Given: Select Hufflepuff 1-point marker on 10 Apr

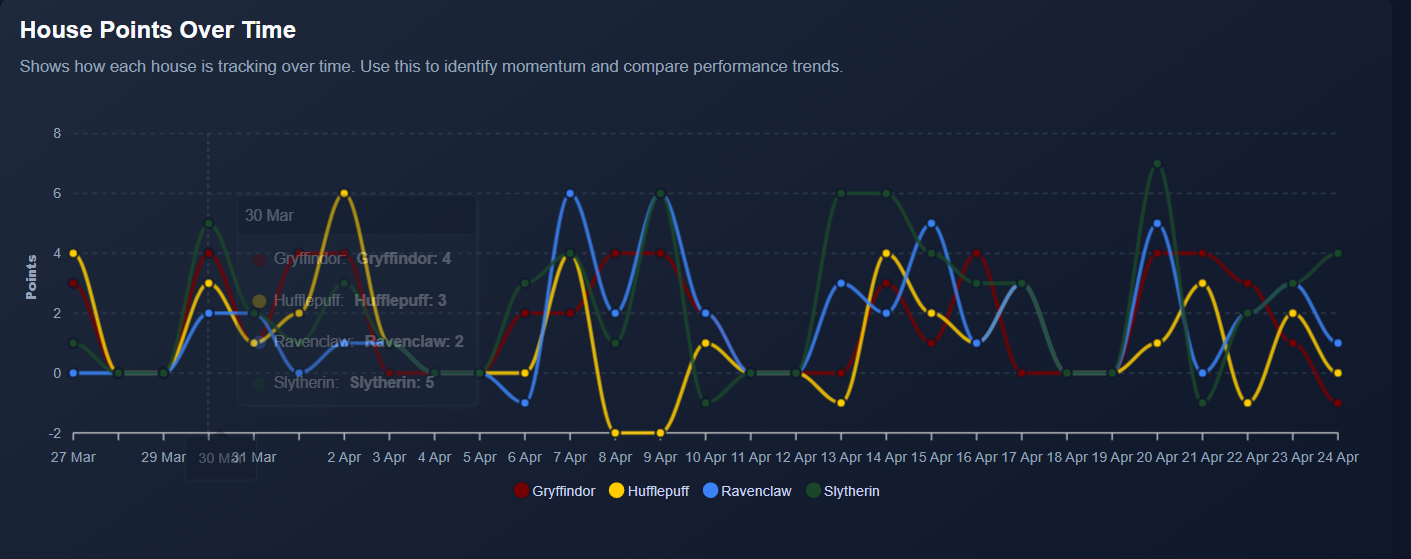Looking at the screenshot, I should (705, 343).
